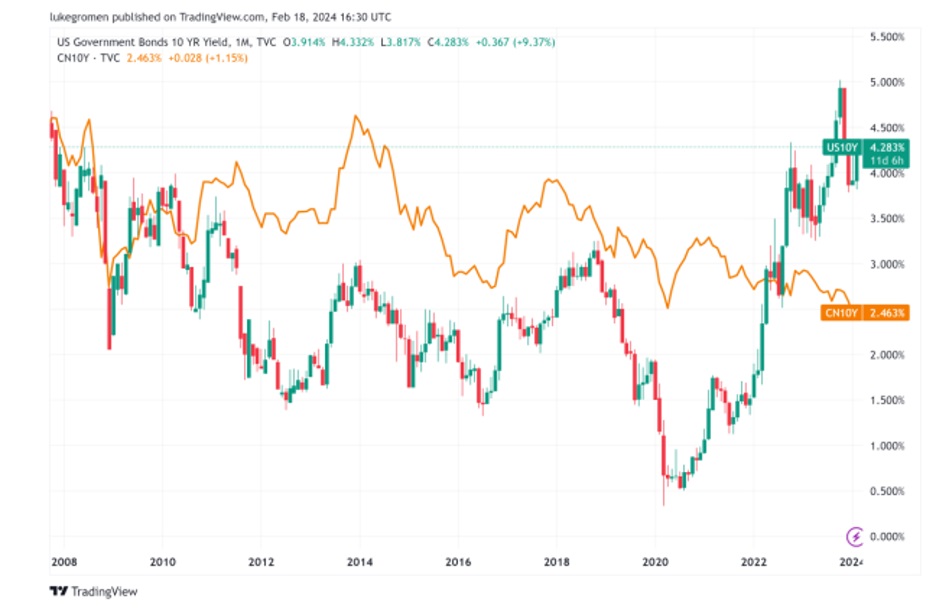The width and height of the screenshot is (936, 616).
Task: Click the purple lightning bolt icon
Action: [855, 535]
